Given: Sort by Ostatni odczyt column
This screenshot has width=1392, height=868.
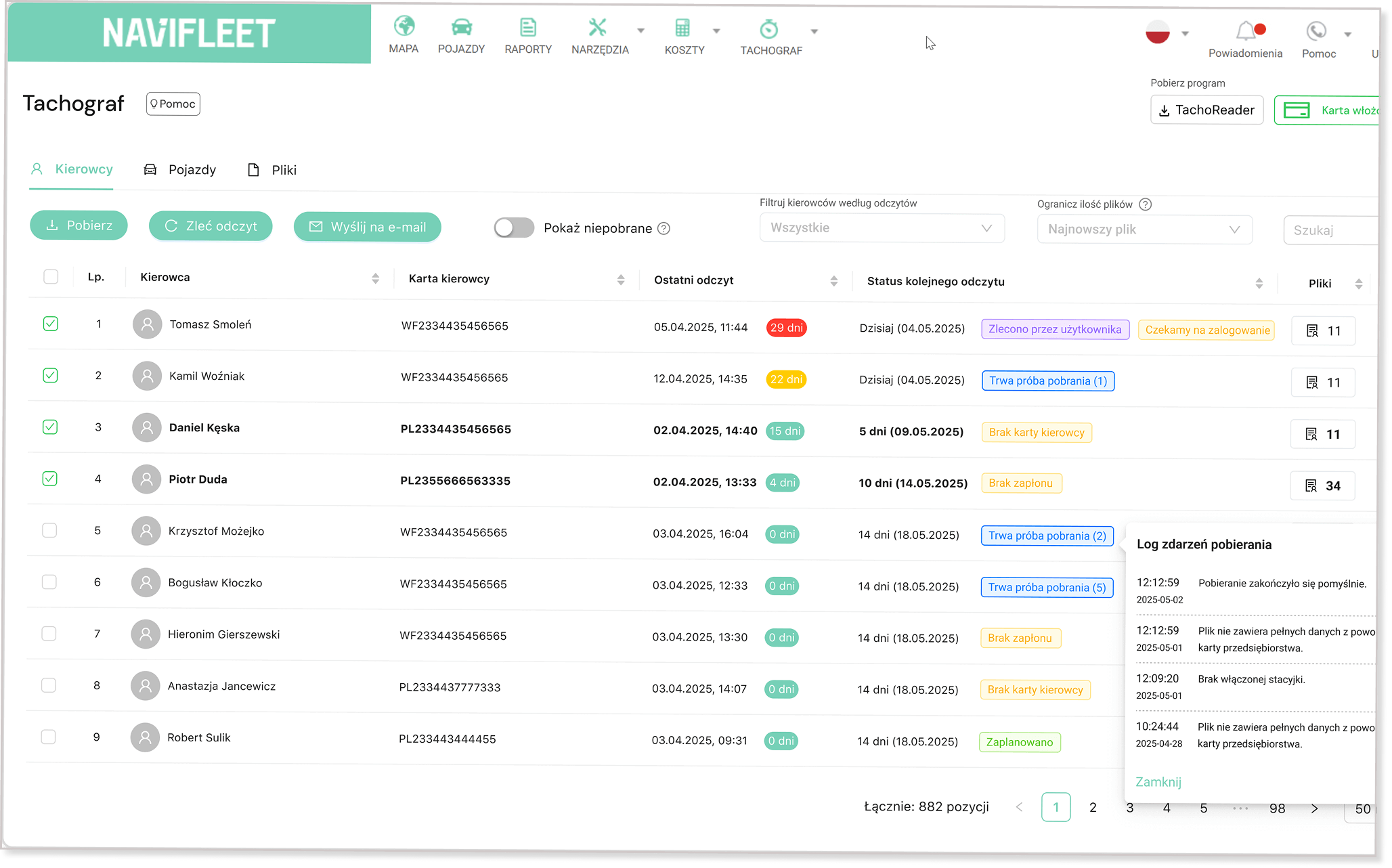Looking at the screenshot, I should (833, 281).
